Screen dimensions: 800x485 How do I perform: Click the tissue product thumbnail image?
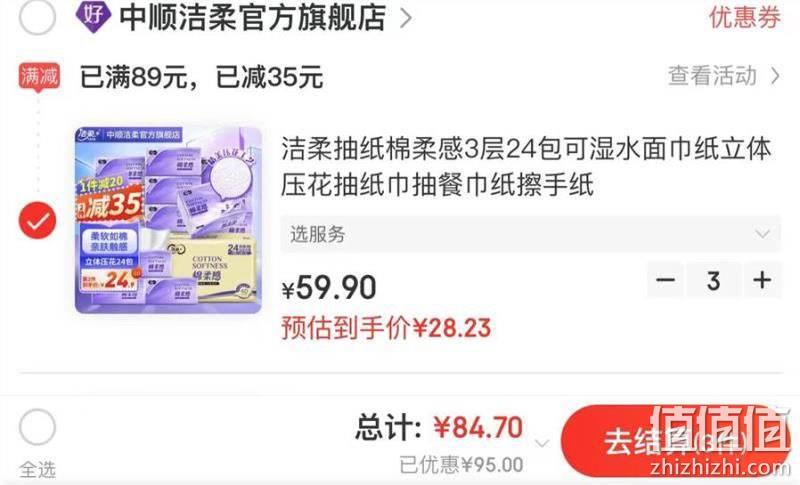[x=168, y=220]
